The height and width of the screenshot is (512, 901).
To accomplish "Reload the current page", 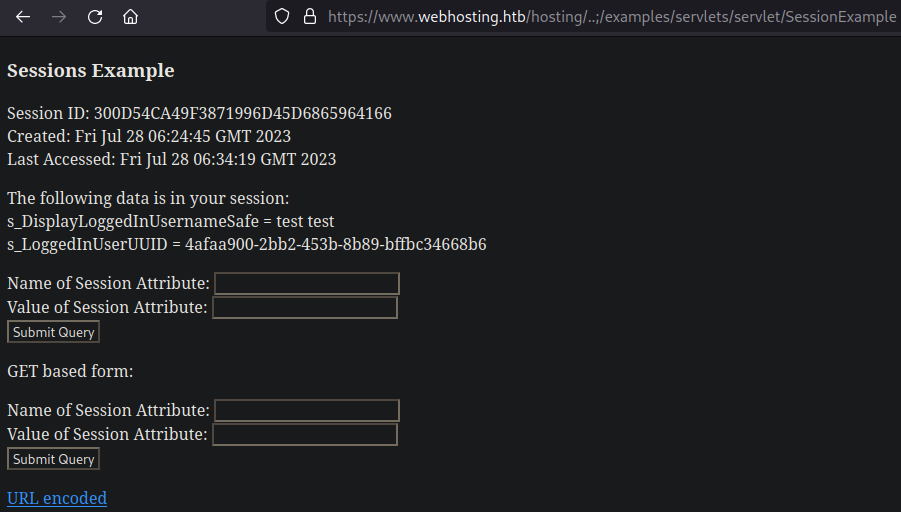I will (95, 17).
